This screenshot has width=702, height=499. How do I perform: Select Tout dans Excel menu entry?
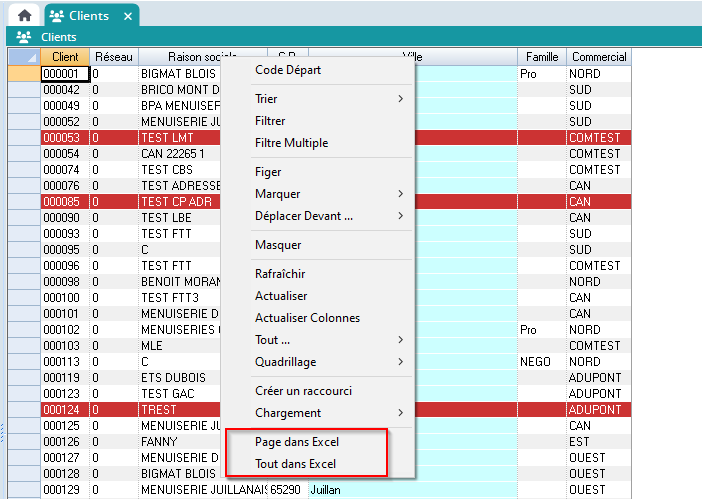pos(295,464)
